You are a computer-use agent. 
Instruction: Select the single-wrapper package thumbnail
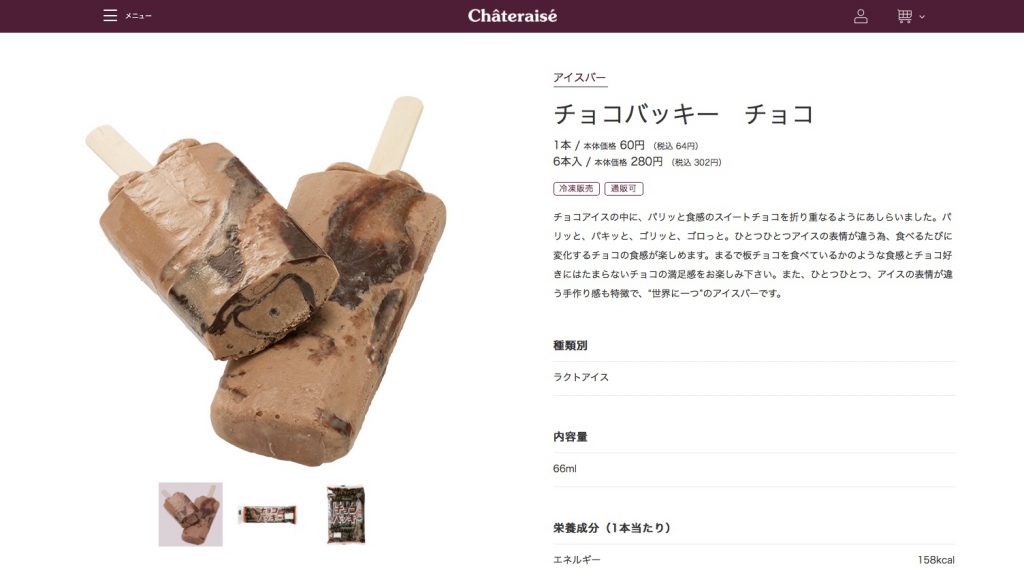pos(268,515)
